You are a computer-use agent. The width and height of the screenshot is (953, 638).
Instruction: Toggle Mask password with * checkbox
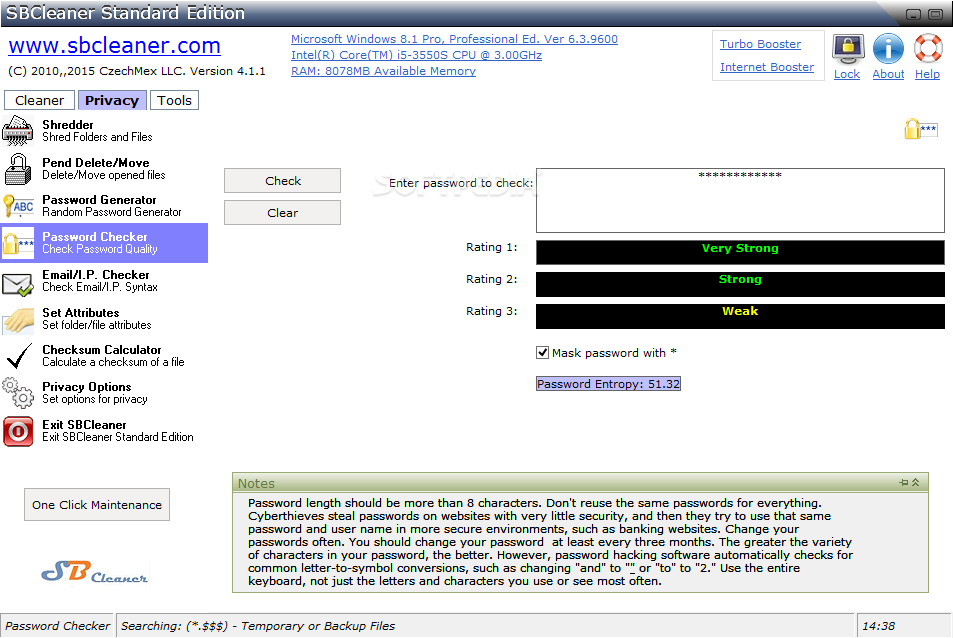[543, 353]
